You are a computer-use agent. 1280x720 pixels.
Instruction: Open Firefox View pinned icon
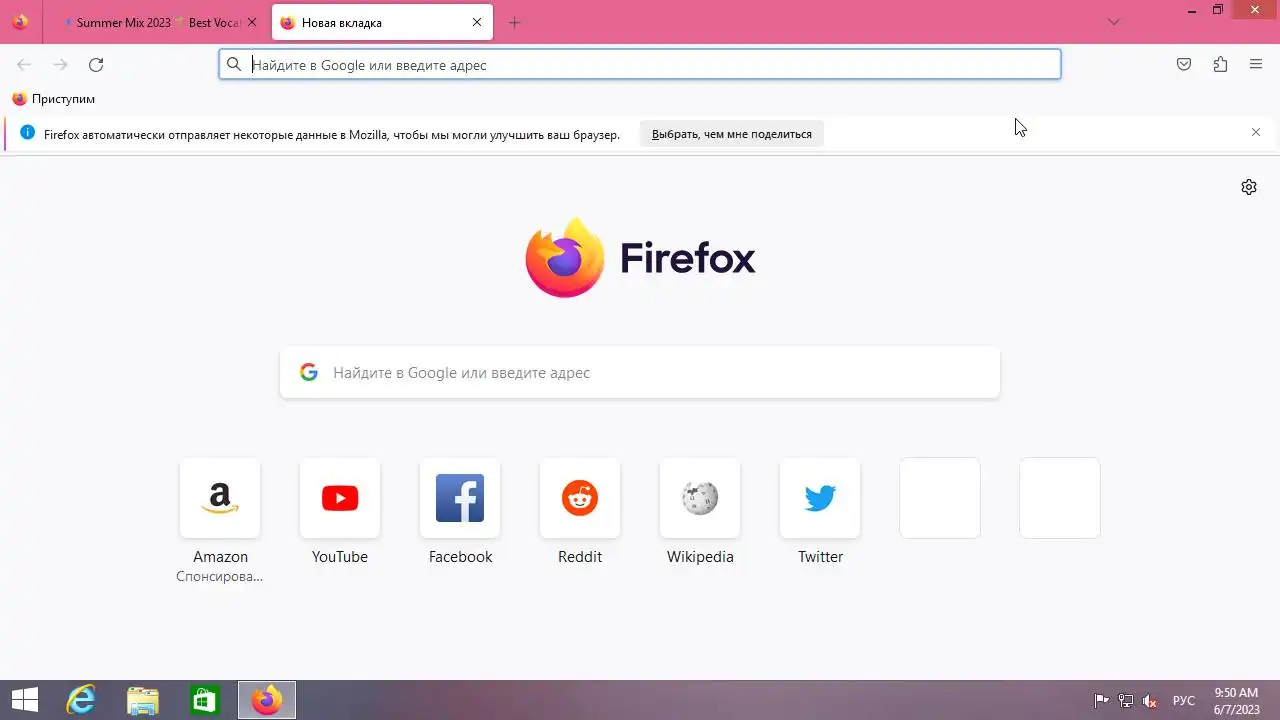pos(20,22)
